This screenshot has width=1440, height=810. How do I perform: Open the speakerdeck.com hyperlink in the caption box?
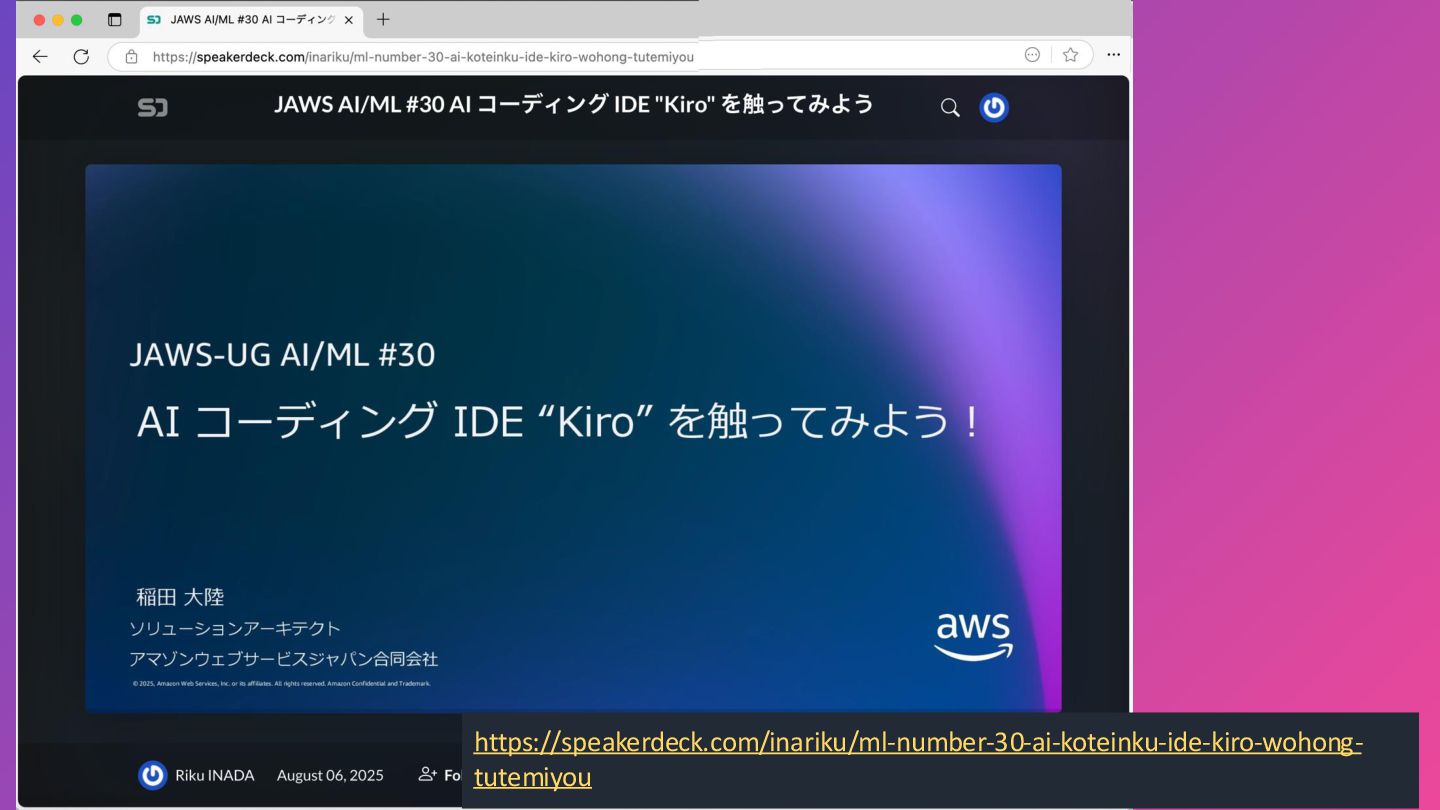click(x=917, y=759)
